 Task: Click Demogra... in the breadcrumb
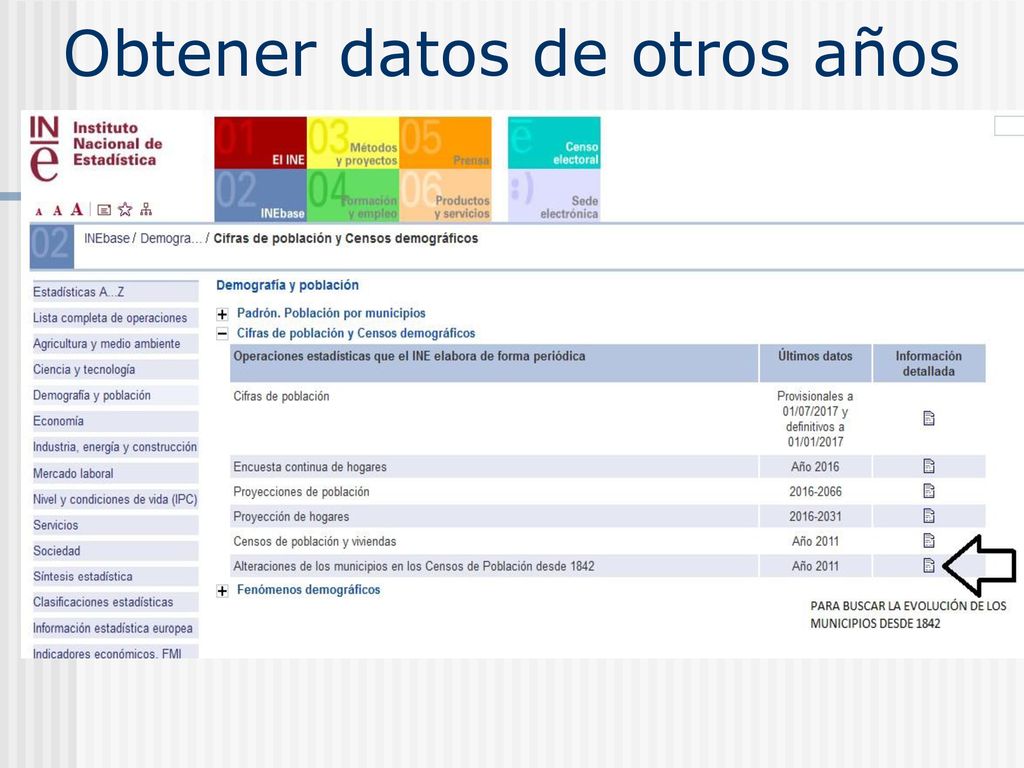pos(171,238)
